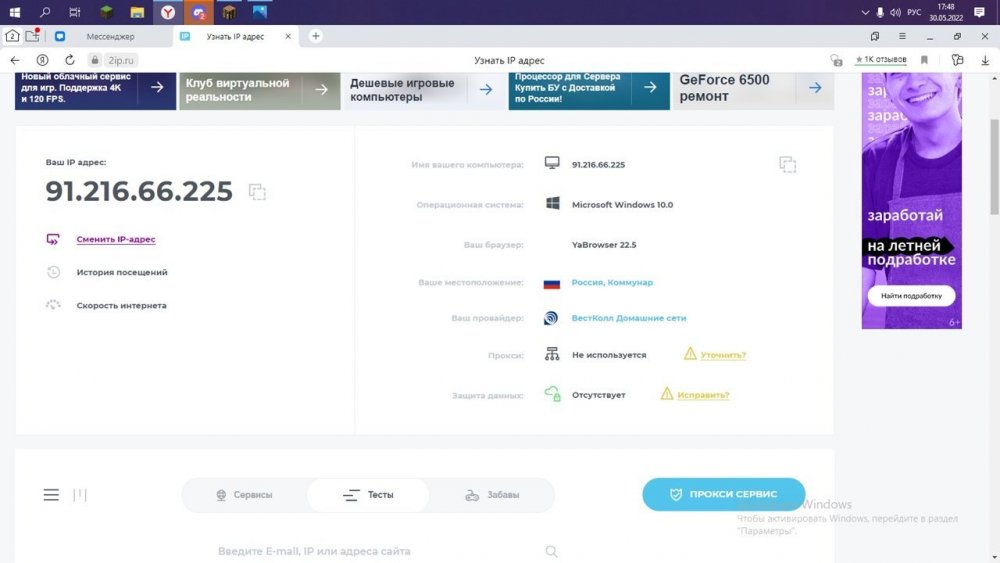Screen dimensions: 1000x563
Task: Click the Сменить IP-адрес link
Action: 116,239
